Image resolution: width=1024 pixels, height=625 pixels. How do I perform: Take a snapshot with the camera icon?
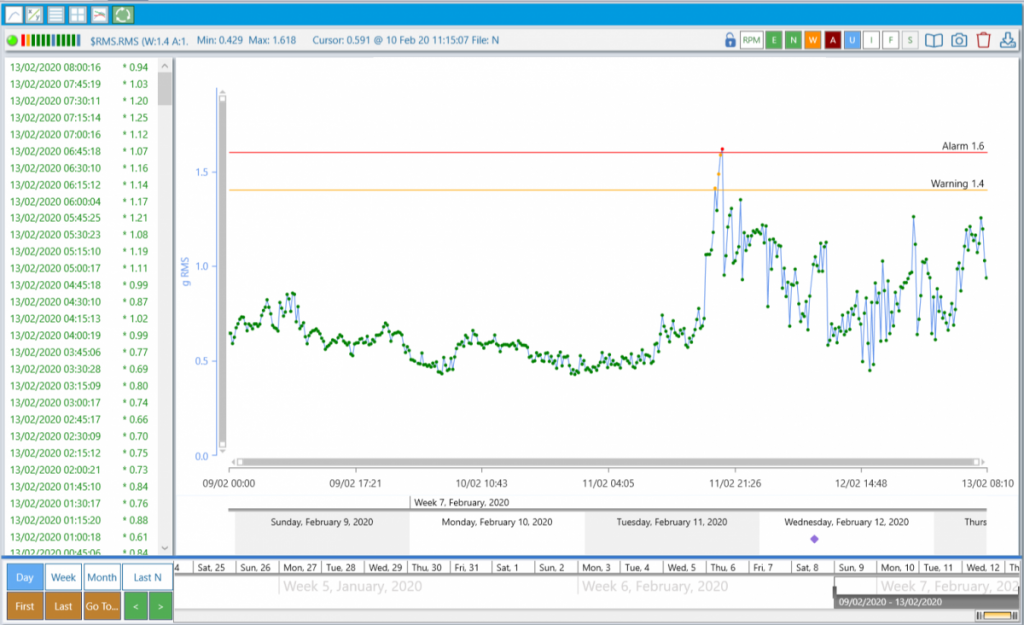[x=959, y=40]
